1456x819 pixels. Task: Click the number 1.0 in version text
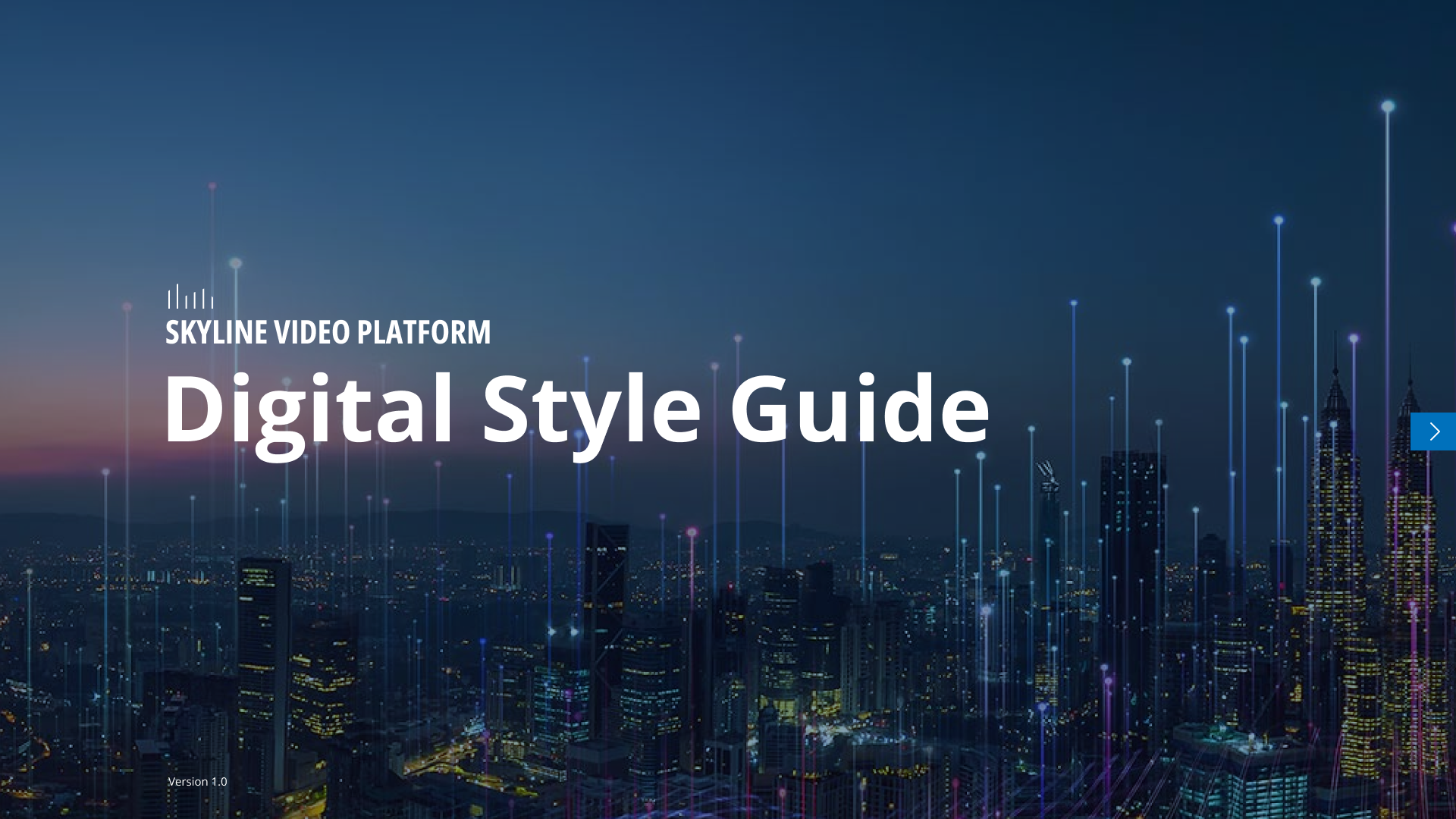pos(219,781)
